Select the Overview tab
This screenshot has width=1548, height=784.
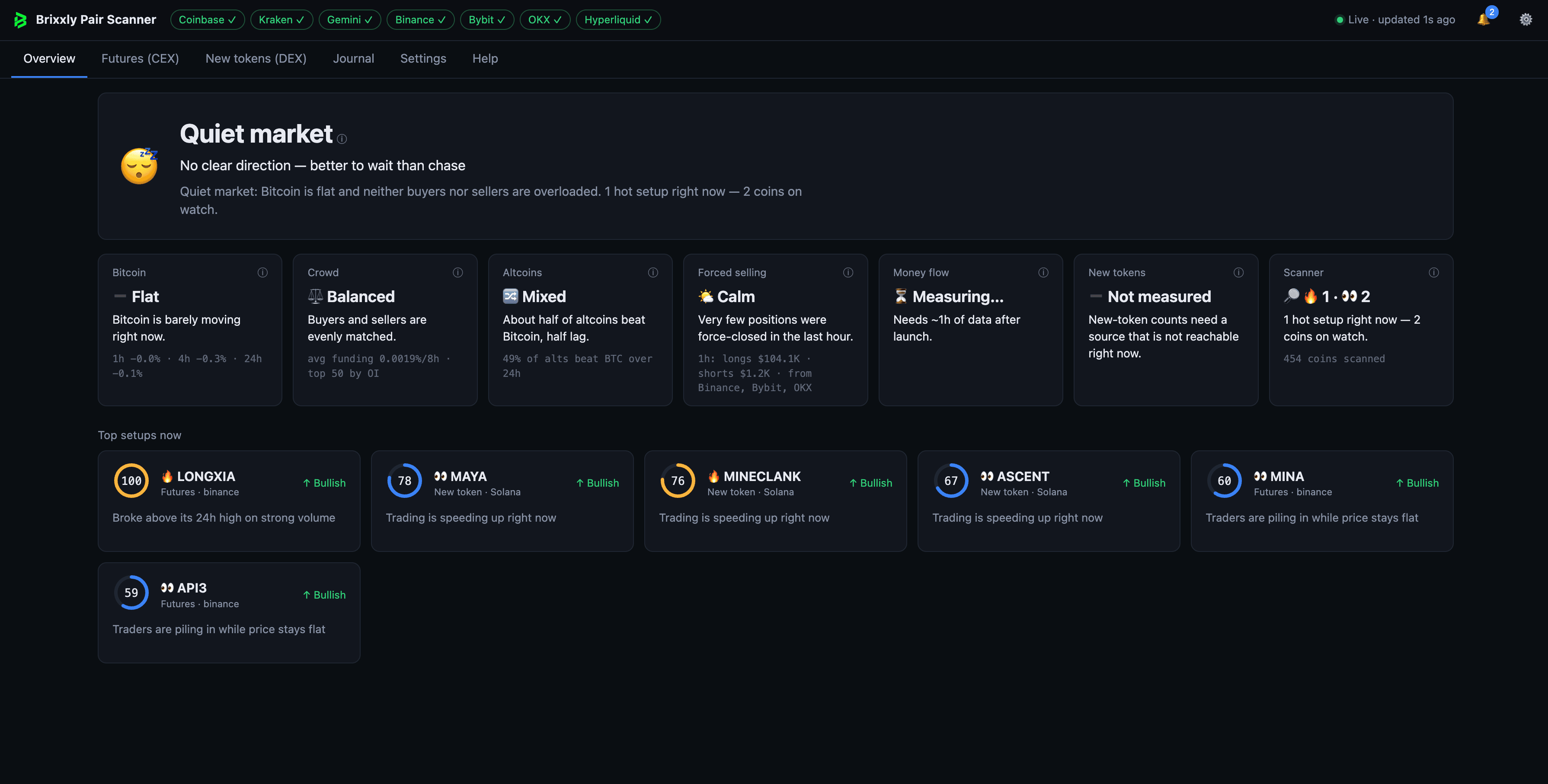pos(49,58)
